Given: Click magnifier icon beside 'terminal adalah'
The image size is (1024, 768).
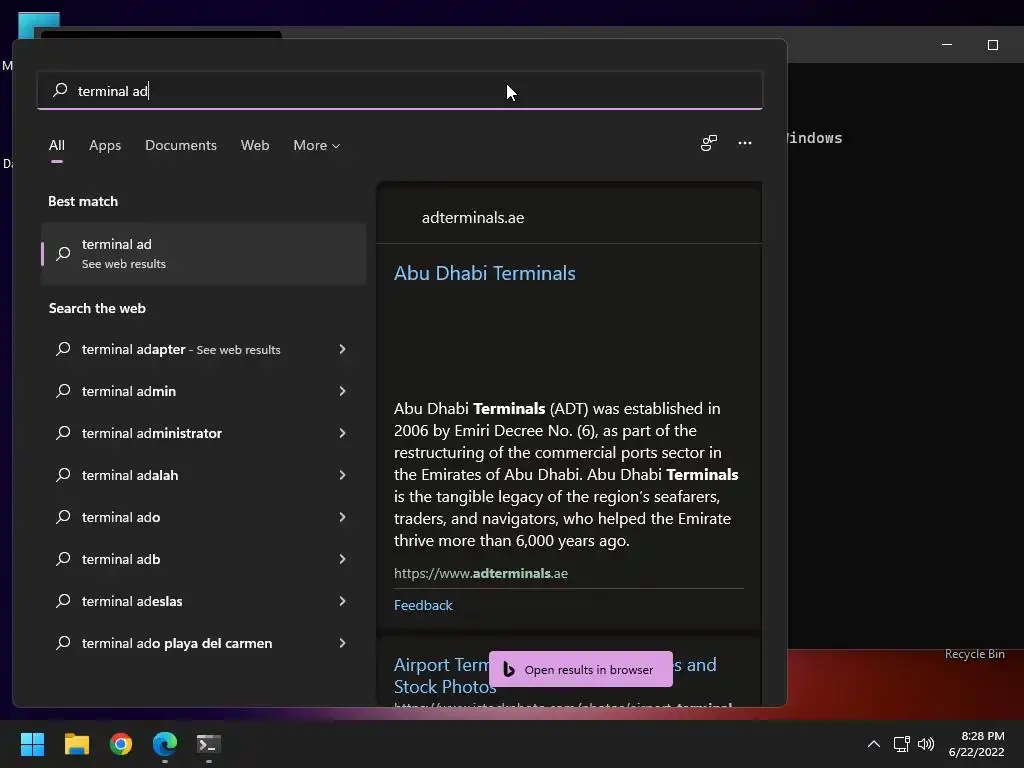Looking at the screenshot, I should click(63, 475).
